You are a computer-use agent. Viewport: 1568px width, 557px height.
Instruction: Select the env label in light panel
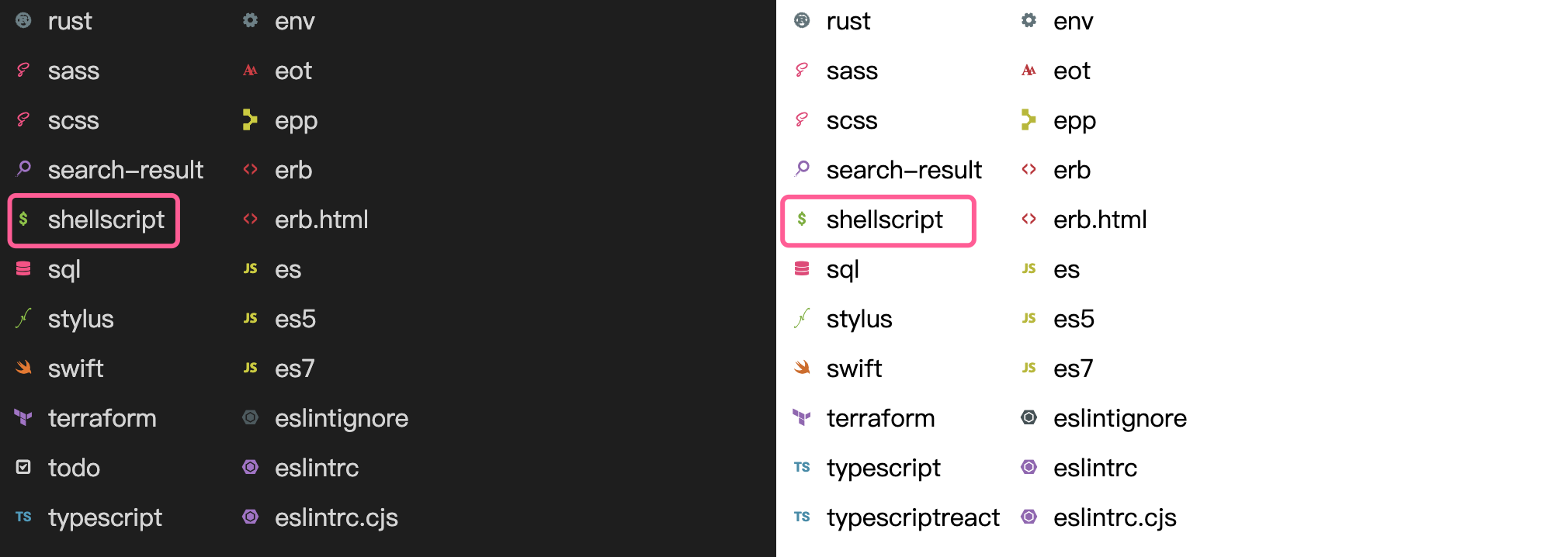point(1073,22)
